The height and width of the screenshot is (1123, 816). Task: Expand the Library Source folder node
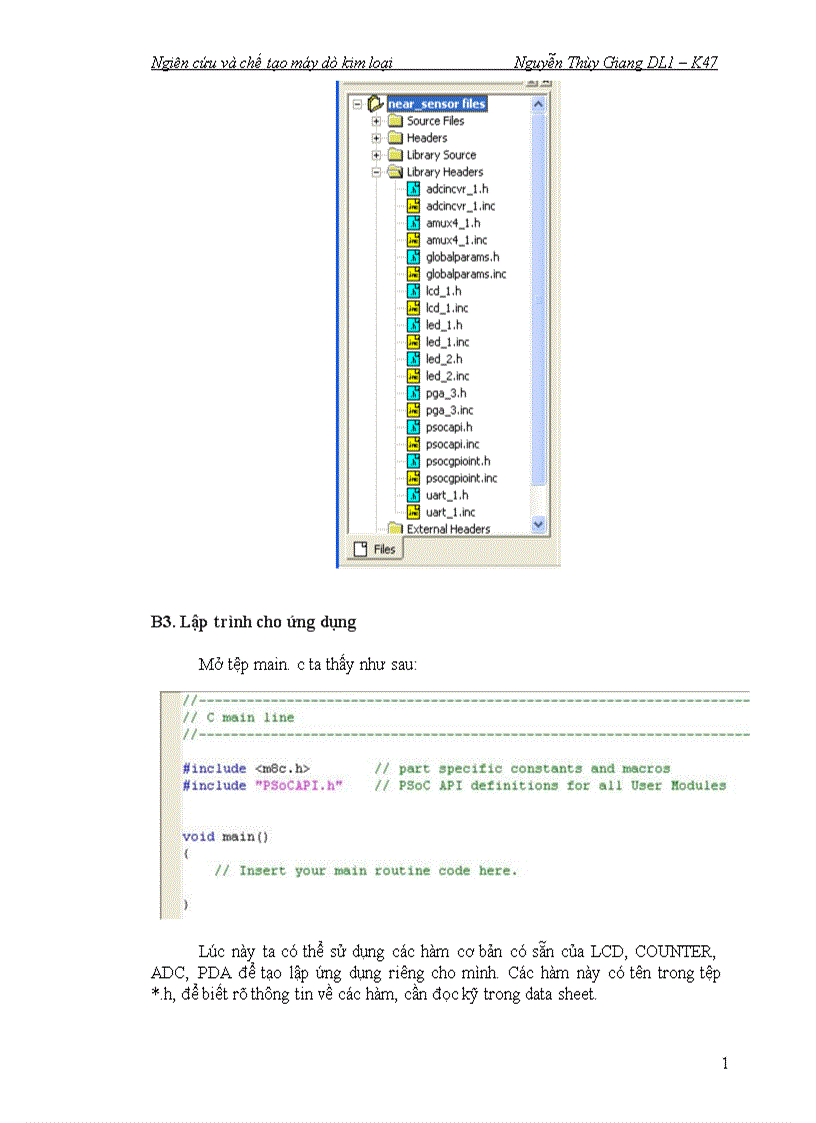tap(376, 155)
